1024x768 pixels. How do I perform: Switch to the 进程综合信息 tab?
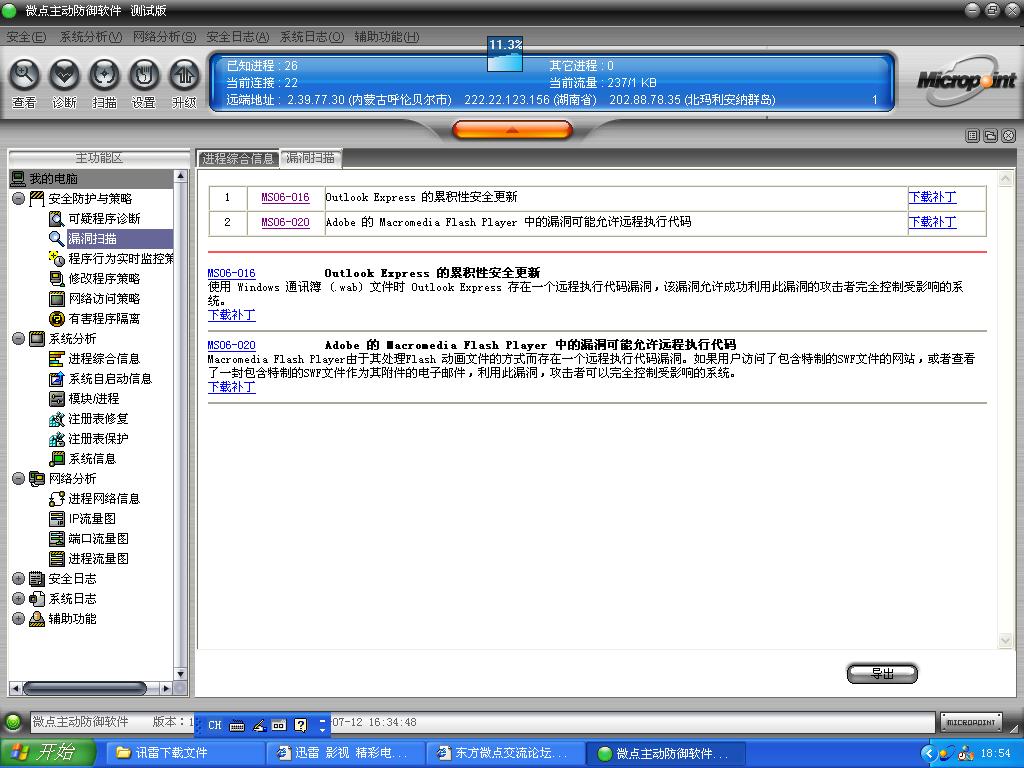tap(238, 159)
